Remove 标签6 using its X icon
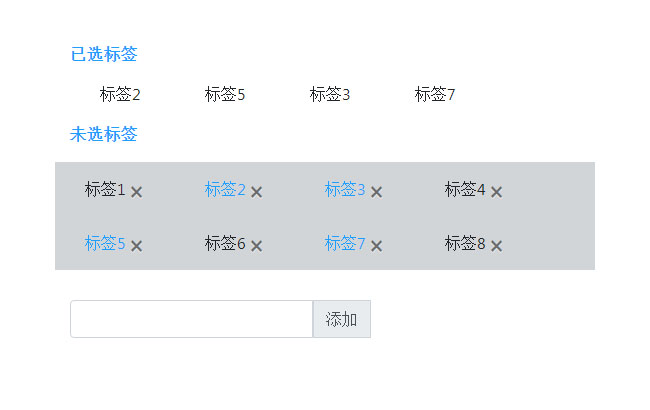The width and height of the screenshot is (650, 410). (257, 246)
